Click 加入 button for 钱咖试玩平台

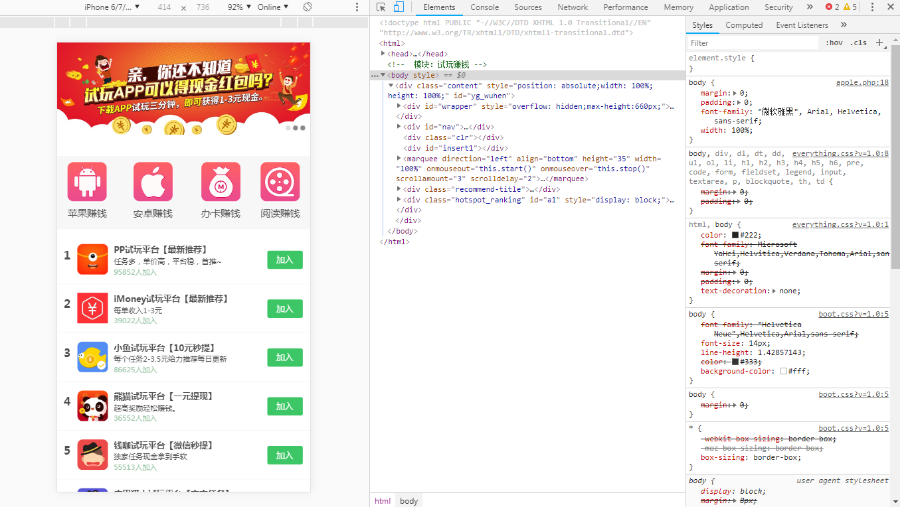click(285, 455)
